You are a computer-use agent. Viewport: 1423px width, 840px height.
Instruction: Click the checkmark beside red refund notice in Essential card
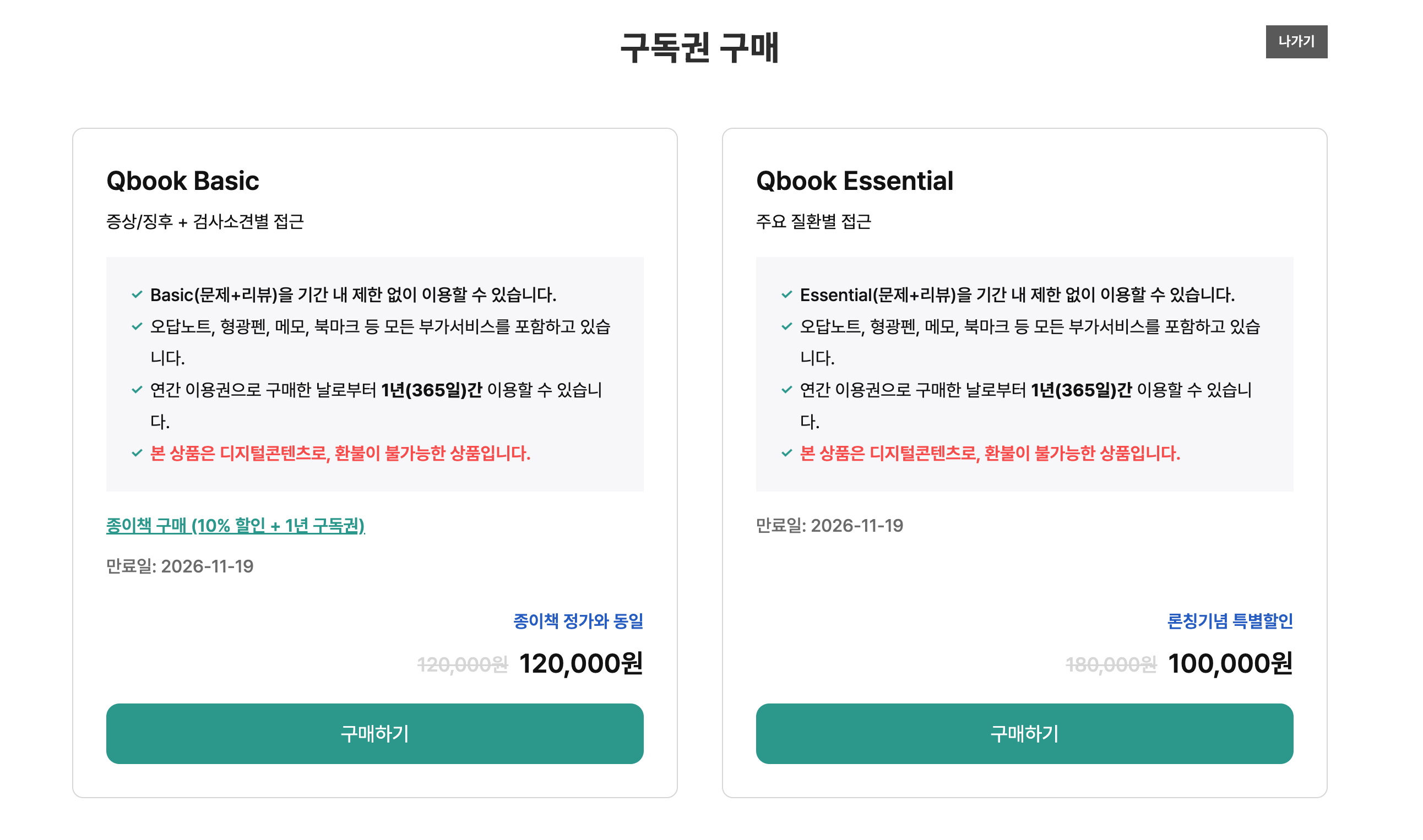[x=787, y=454]
